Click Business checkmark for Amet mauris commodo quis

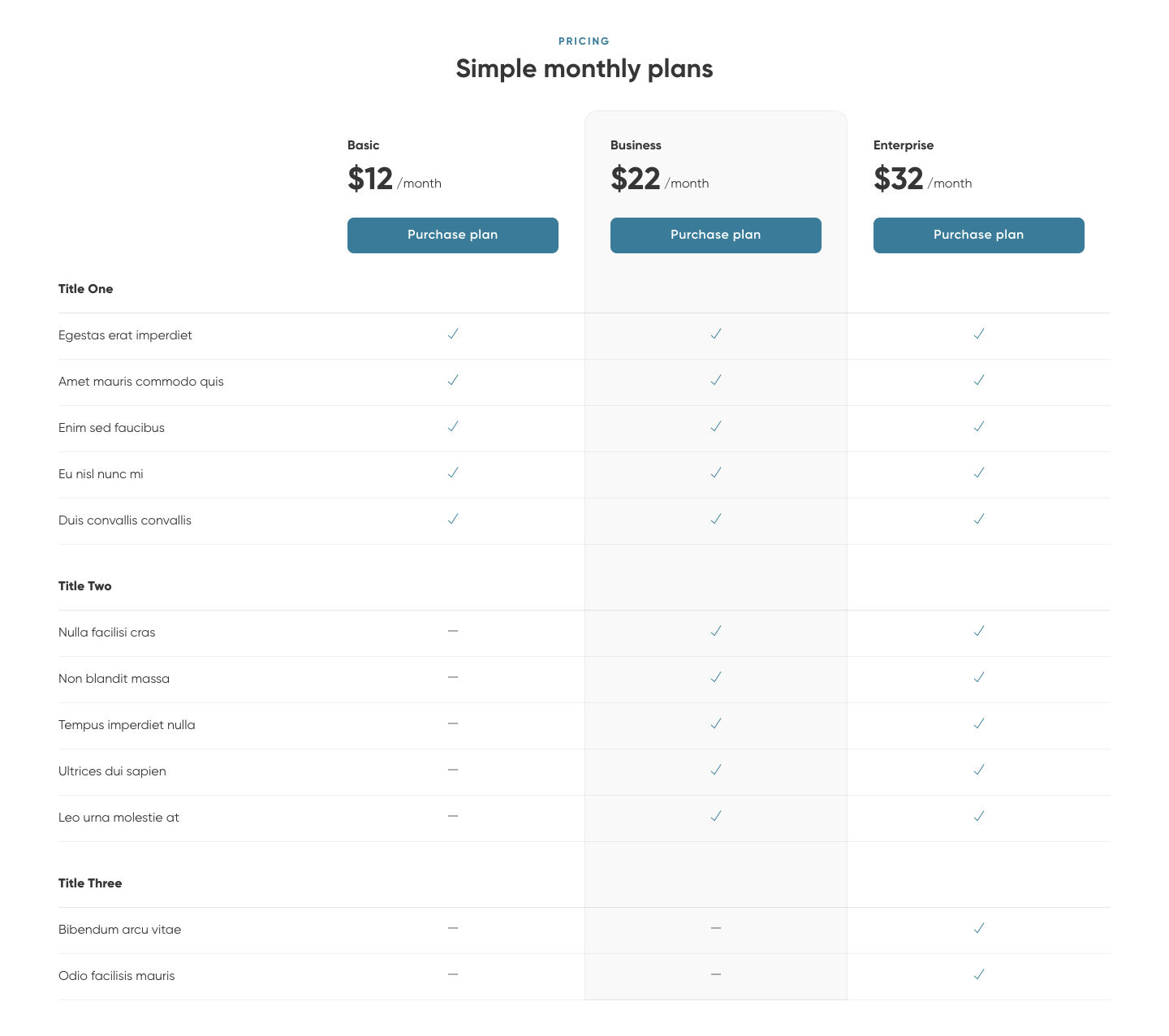716,380
